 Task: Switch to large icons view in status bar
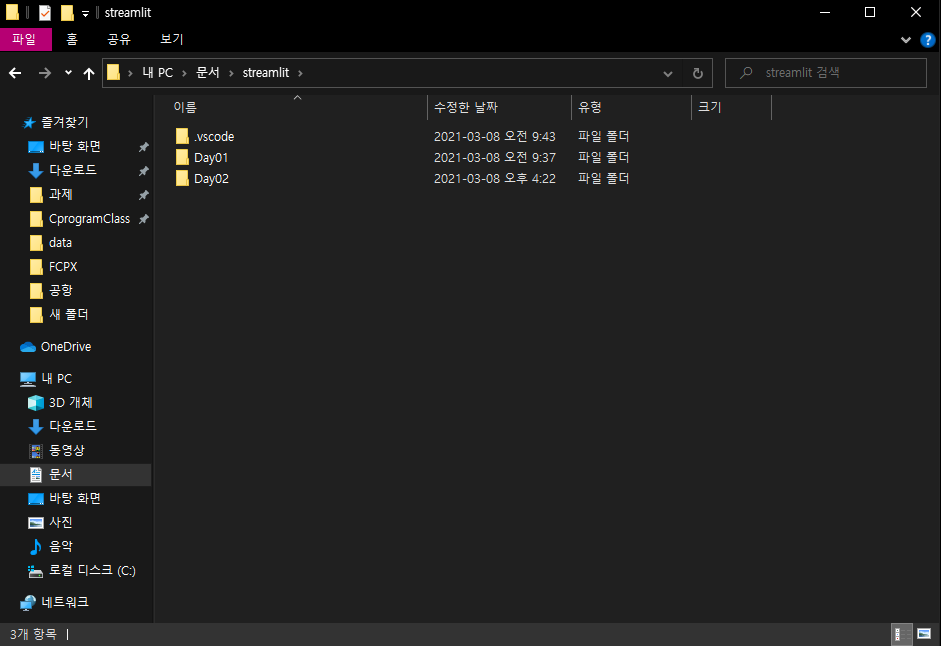(924, 634)
